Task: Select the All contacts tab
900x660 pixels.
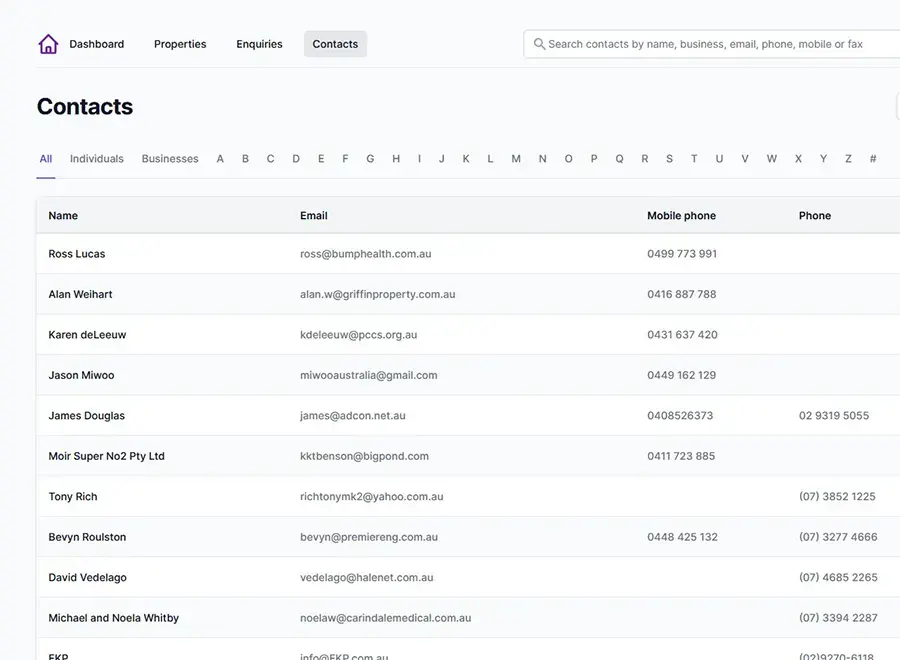Action: click(x=46, y=159)
